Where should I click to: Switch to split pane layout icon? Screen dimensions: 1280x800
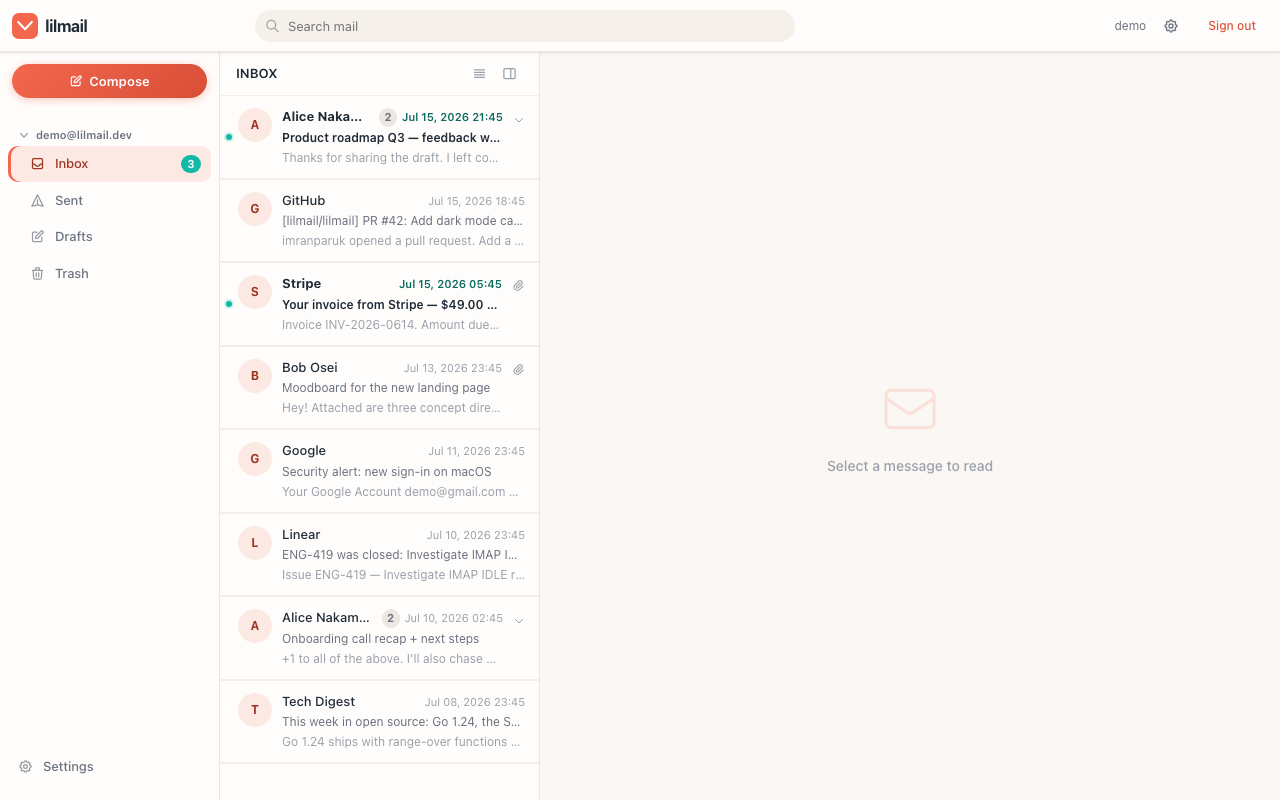510,73
